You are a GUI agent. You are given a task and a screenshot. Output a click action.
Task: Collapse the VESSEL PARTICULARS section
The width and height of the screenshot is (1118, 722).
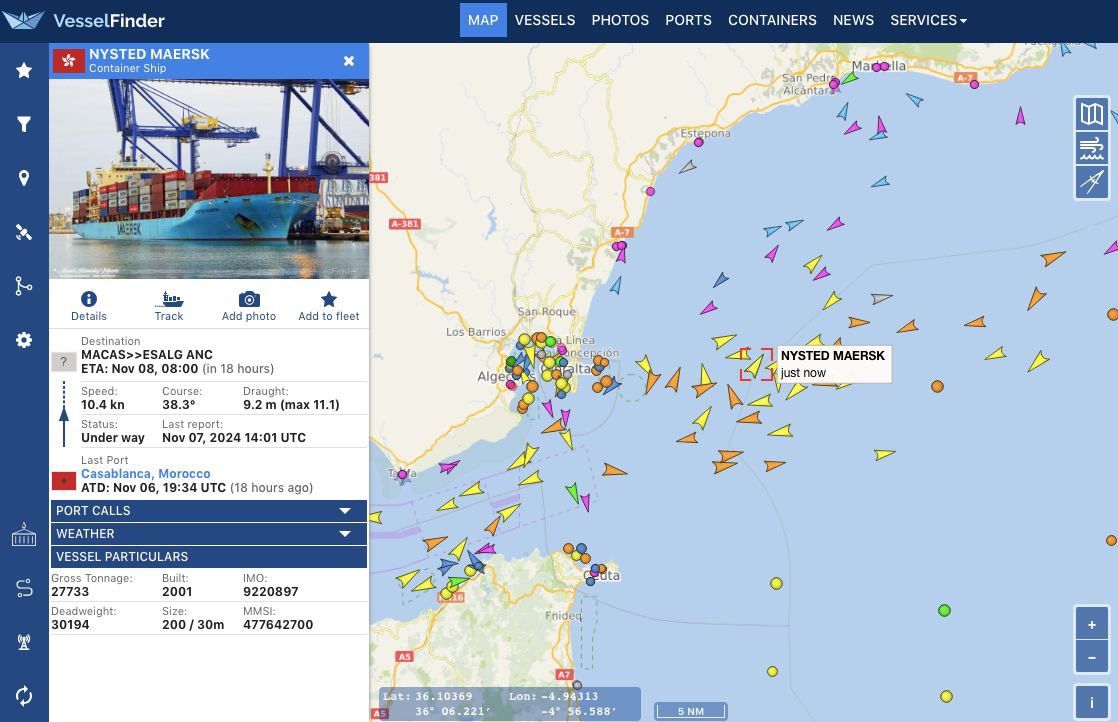tap(209, 557)
